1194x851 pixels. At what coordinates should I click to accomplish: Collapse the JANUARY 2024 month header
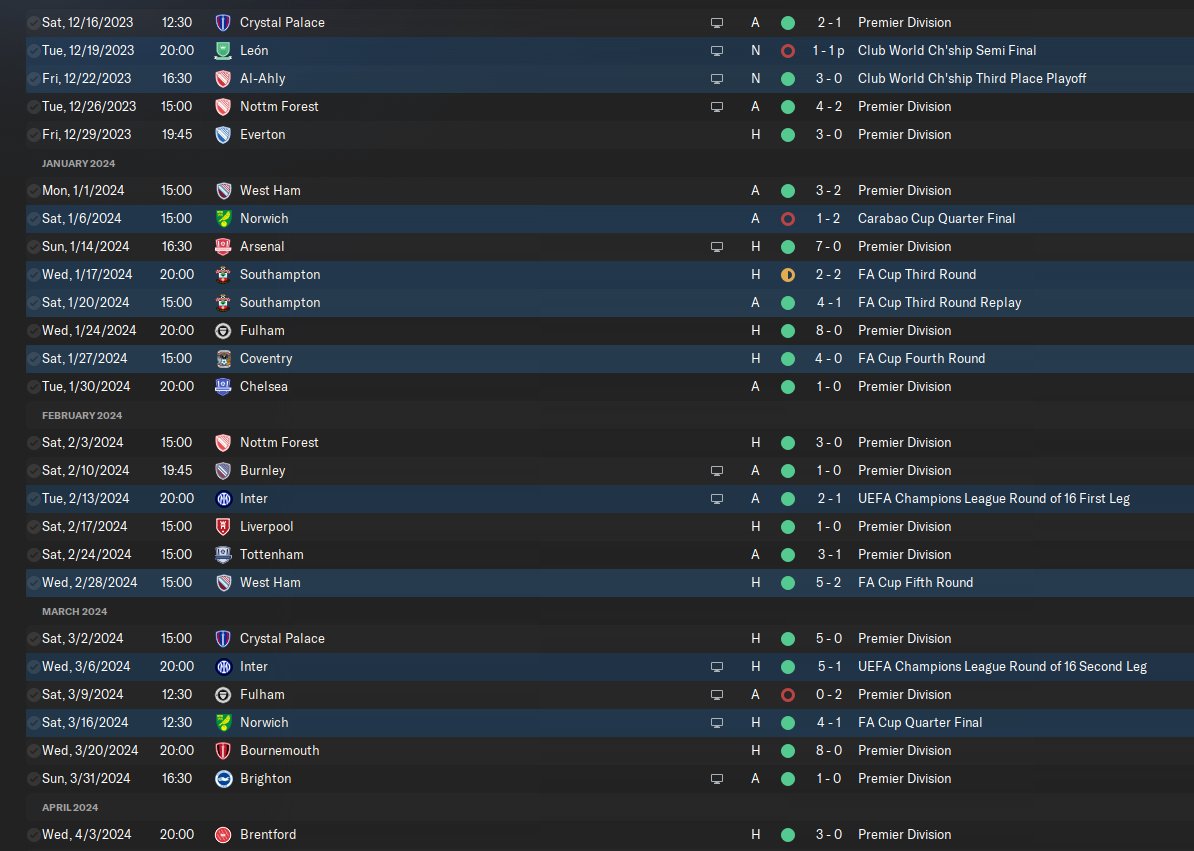point(78,163)
